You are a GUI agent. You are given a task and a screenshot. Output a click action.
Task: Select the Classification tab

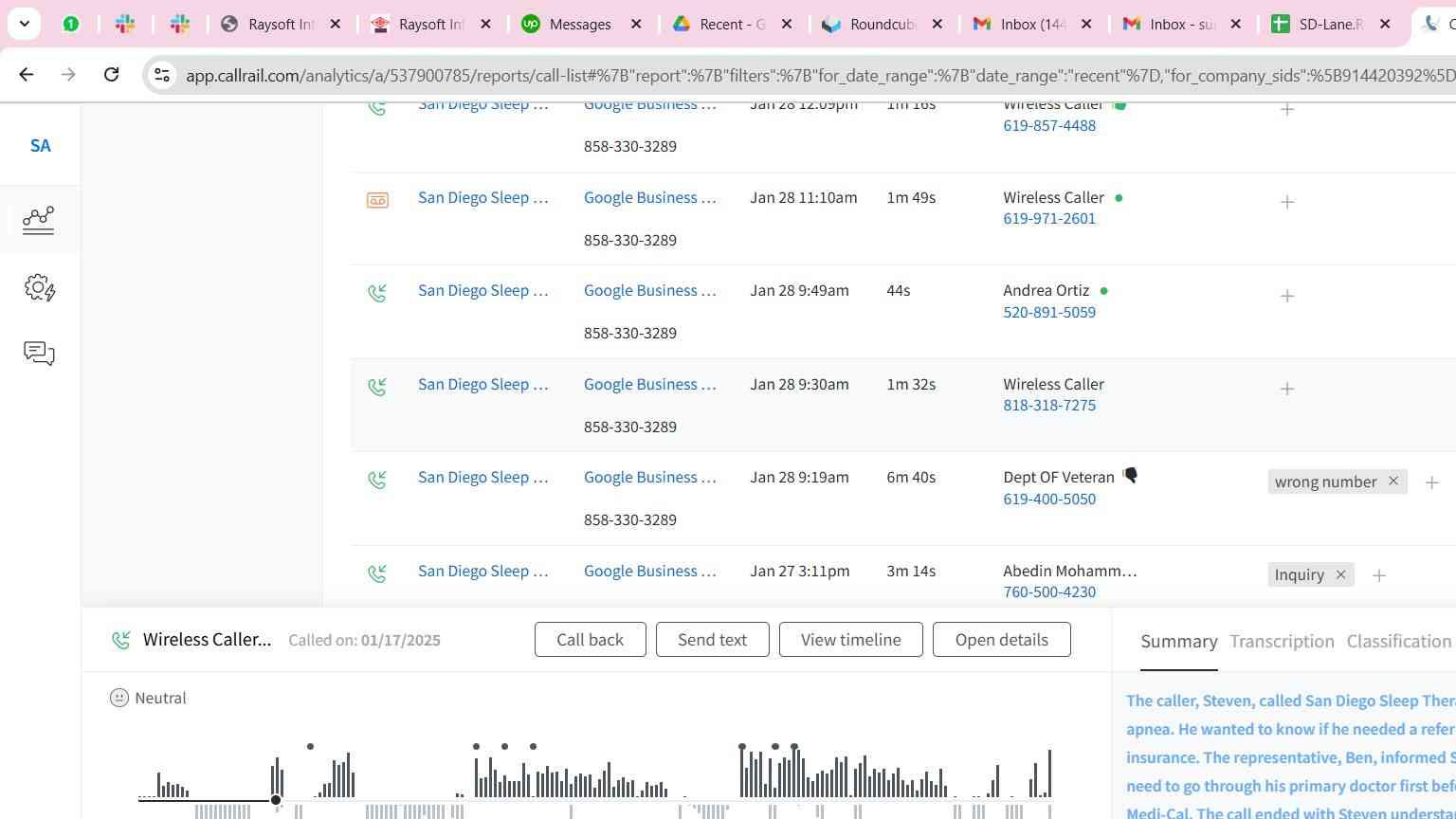[x=1398, y=642]
